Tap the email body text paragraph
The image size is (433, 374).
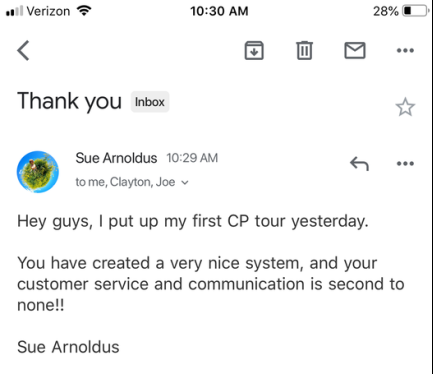point(211,284)
